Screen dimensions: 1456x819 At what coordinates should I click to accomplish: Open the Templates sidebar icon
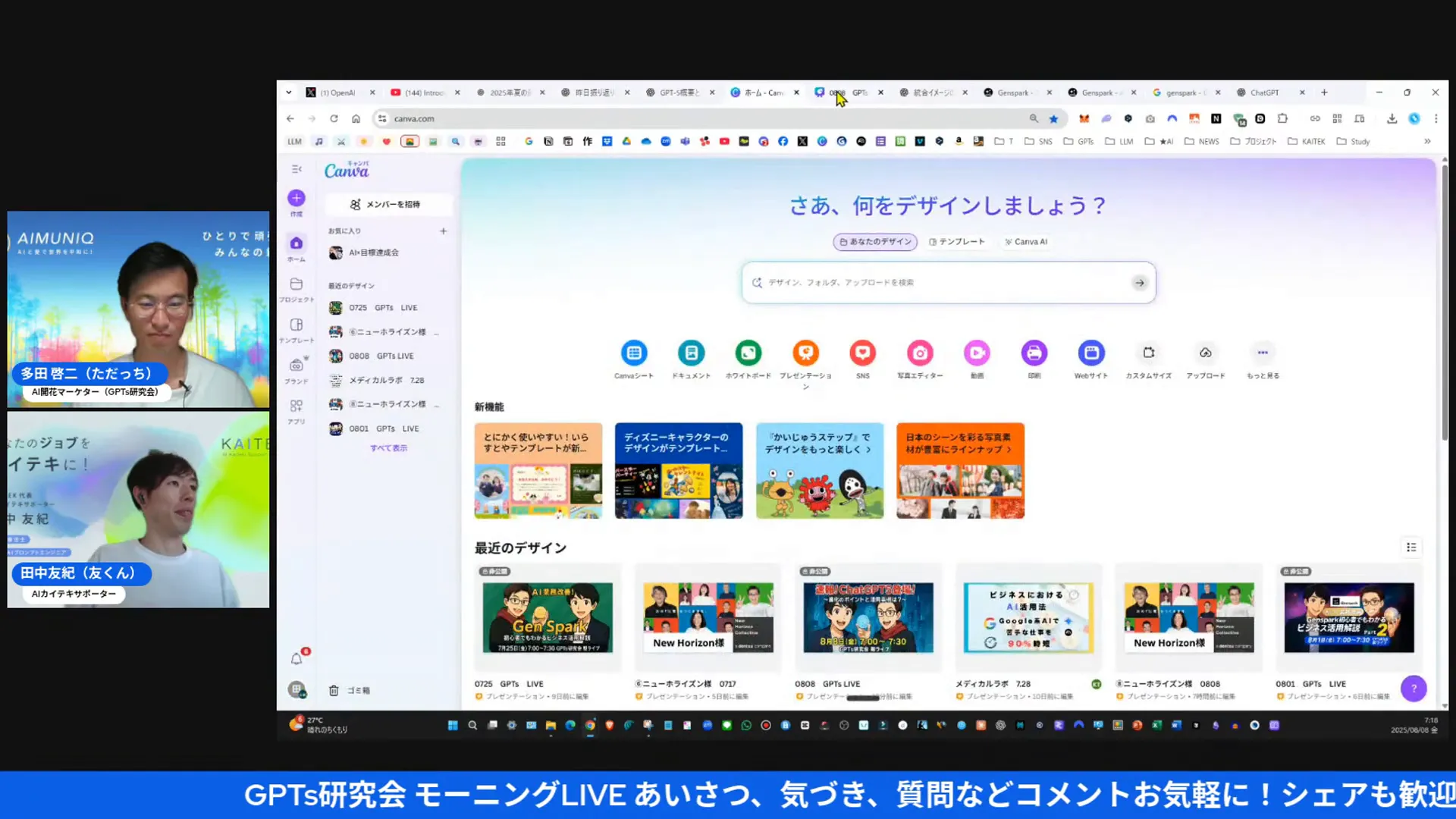point(297,325)
